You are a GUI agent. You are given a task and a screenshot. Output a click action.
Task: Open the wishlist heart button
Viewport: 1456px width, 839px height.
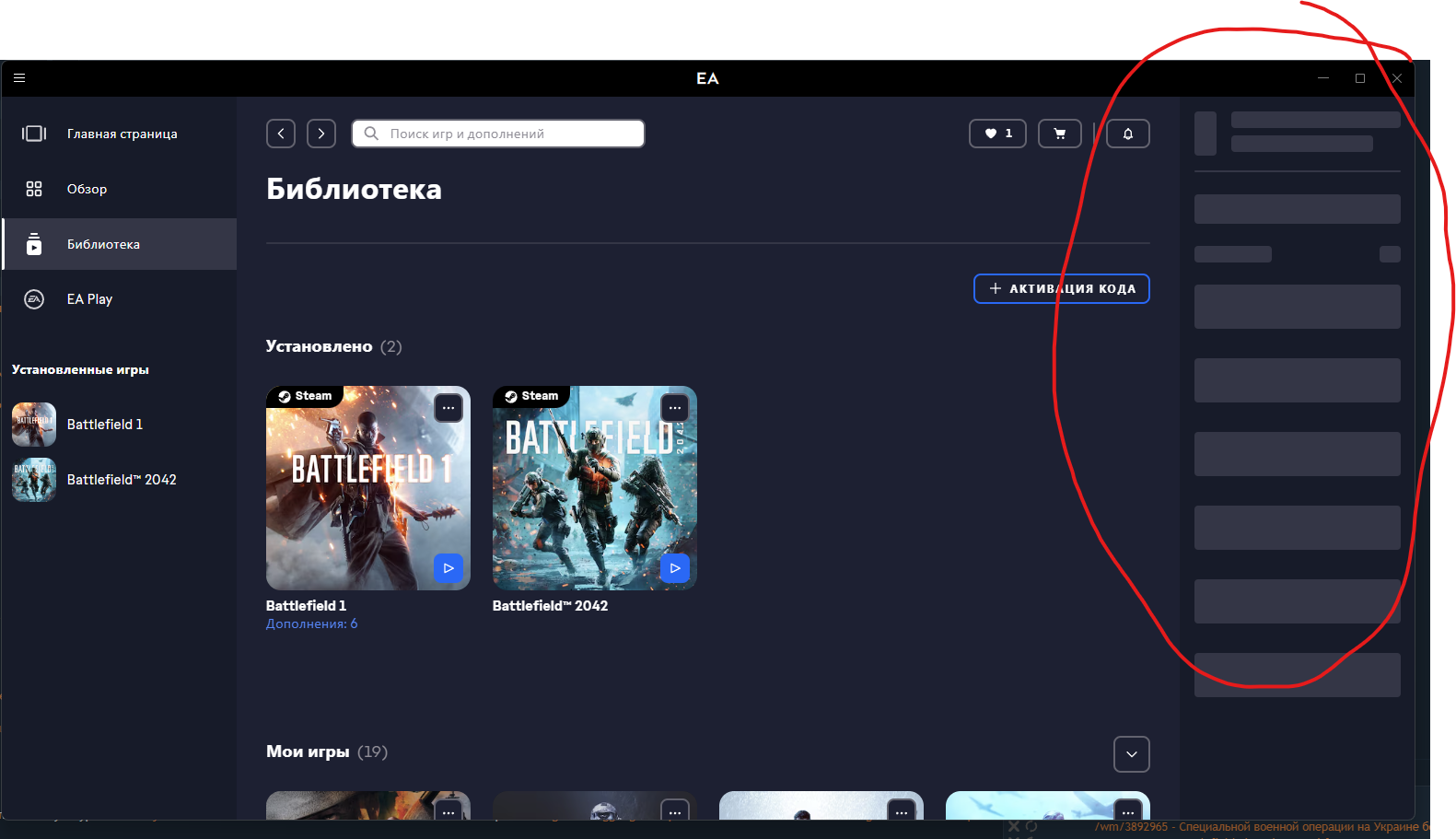point(997,134)
